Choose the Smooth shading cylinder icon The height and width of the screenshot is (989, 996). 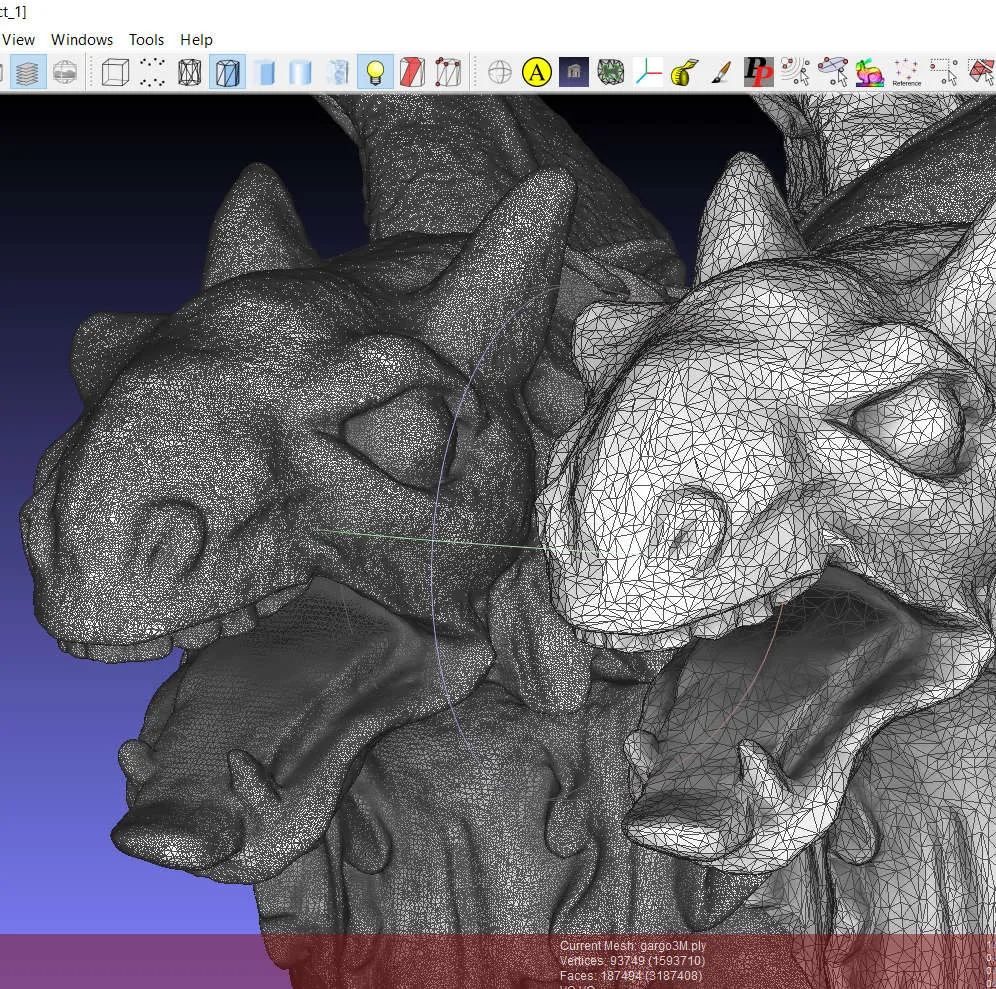click(x=300, y=72)
